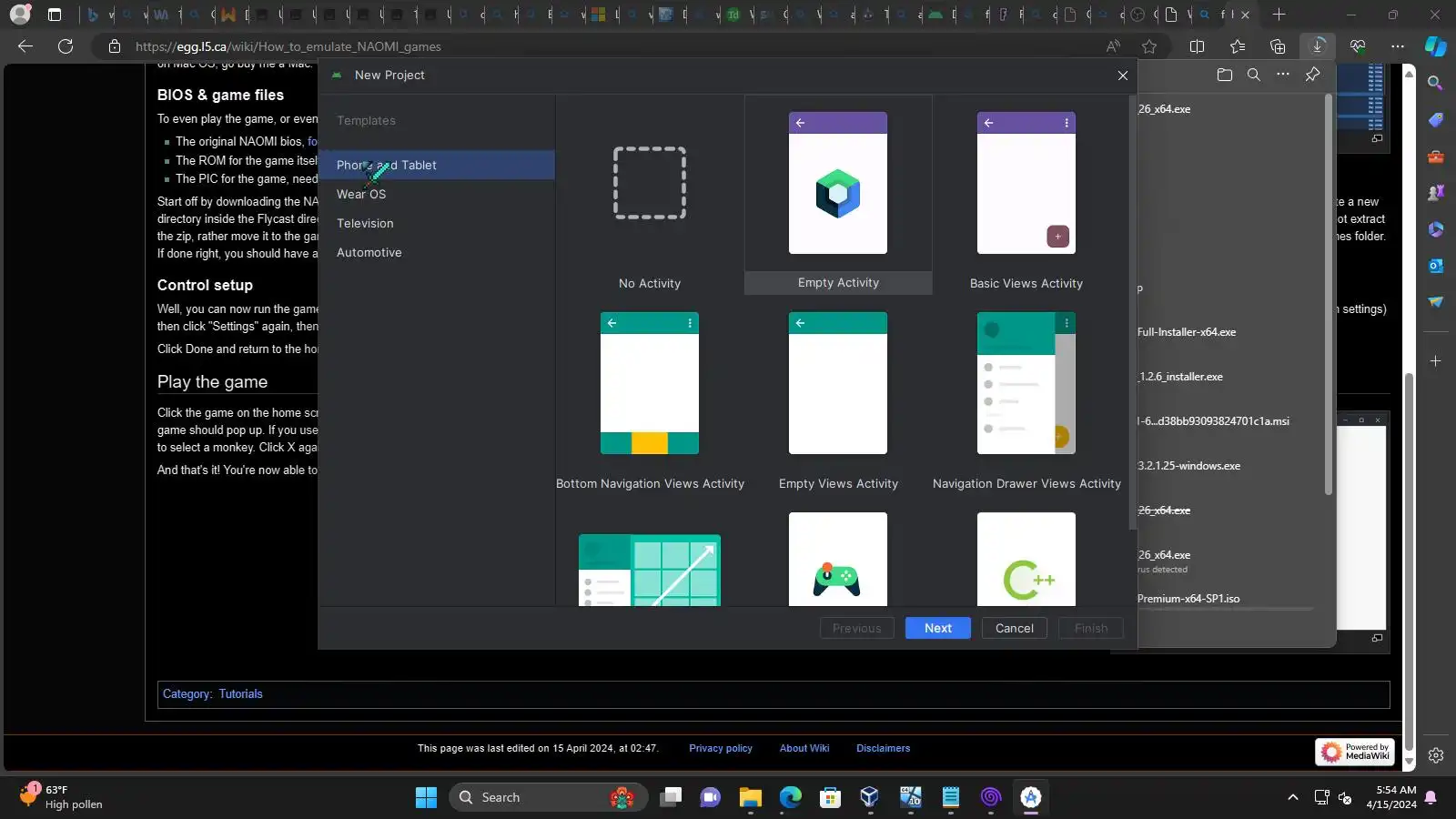Click the template list vertical scrollbar
The image size is (1456, 819).
click(x=1132, y=311)
